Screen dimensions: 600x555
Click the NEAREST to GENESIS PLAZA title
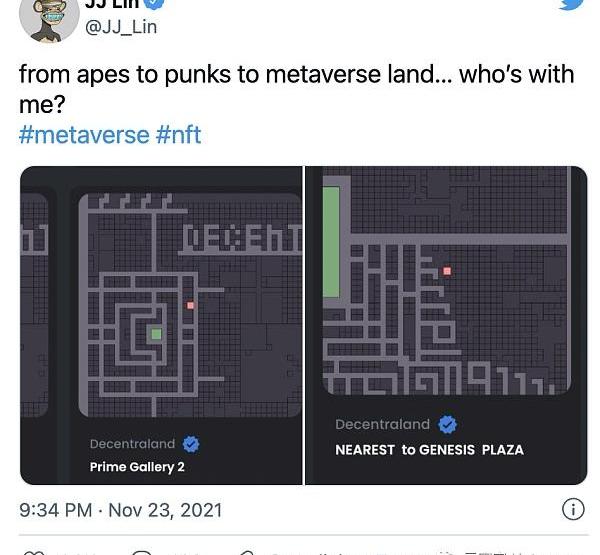tap(429, 450)
